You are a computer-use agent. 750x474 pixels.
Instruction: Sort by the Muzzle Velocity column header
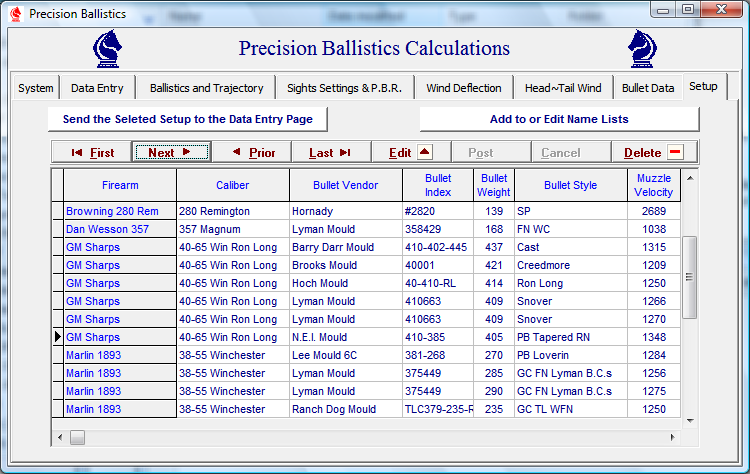click(x=653, y=185)
